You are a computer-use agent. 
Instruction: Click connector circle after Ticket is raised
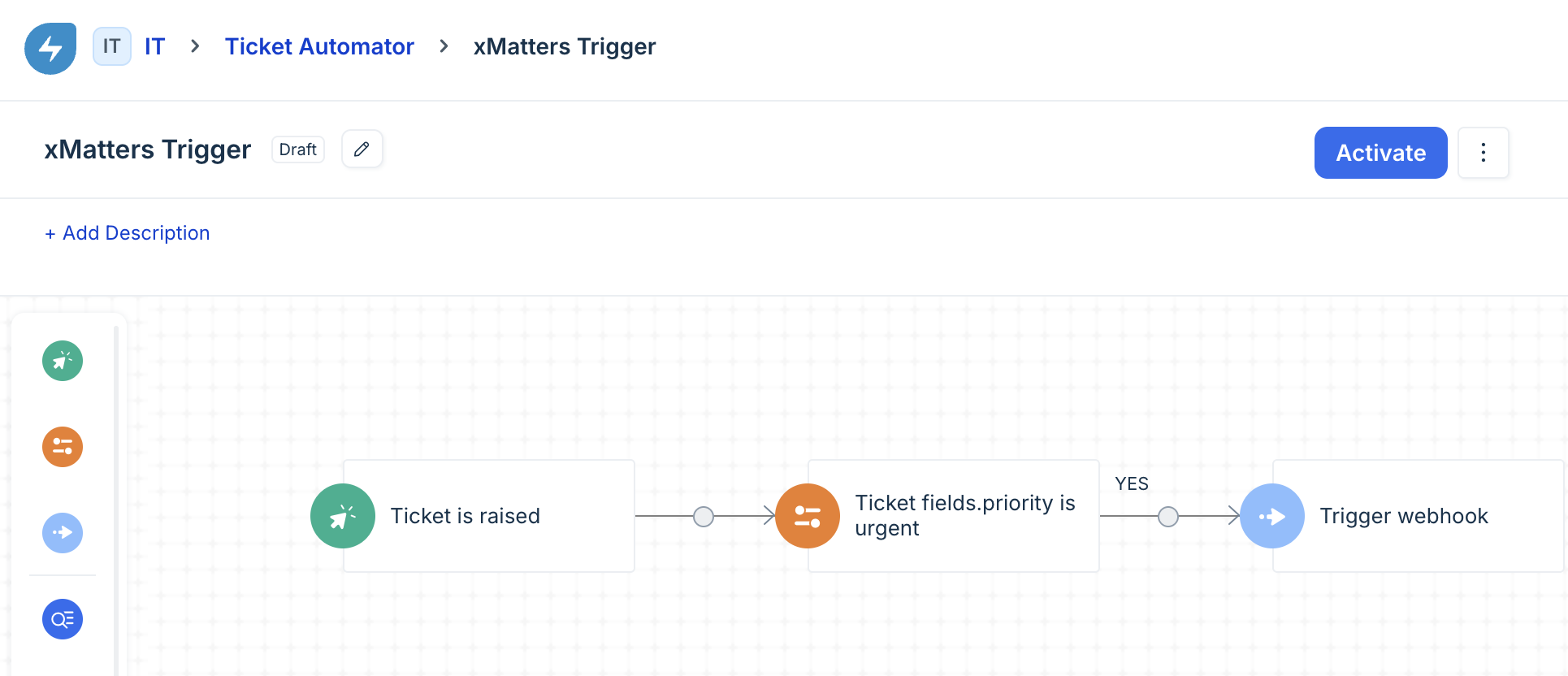click(704, 517)
